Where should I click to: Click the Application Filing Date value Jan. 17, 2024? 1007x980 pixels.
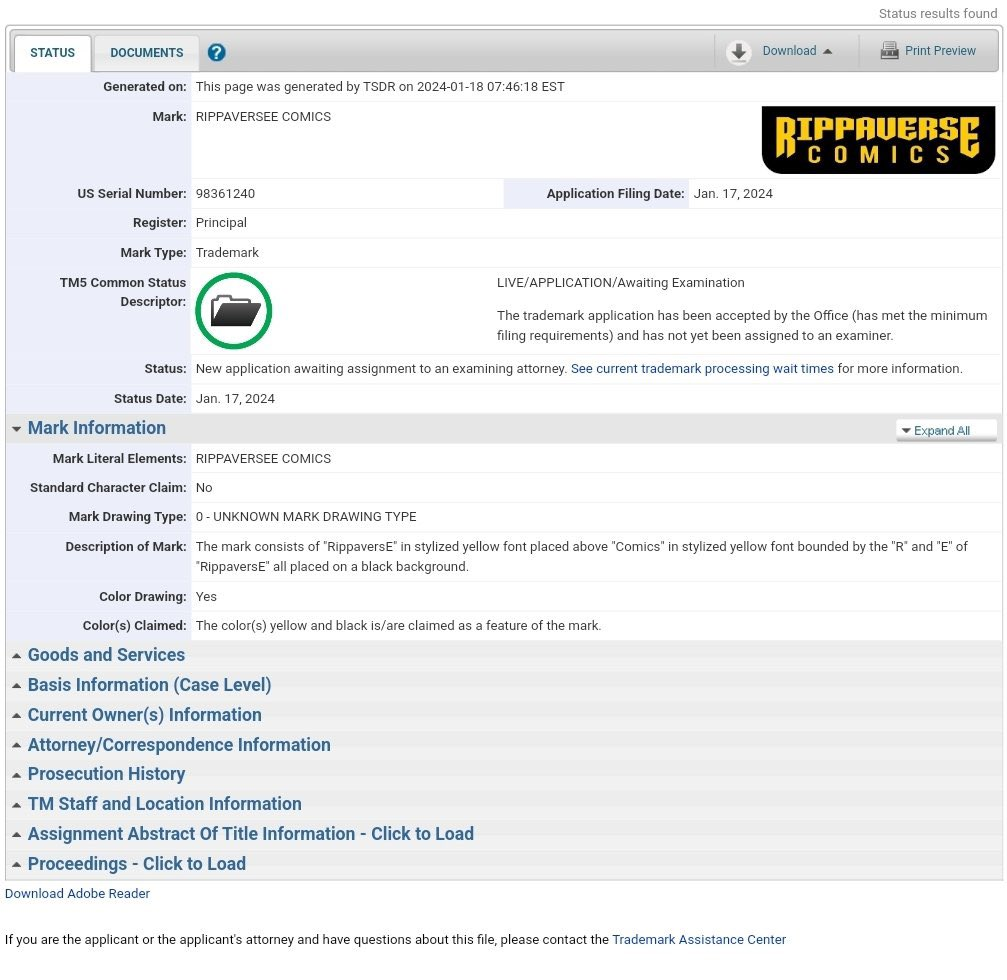pos(733,193)
